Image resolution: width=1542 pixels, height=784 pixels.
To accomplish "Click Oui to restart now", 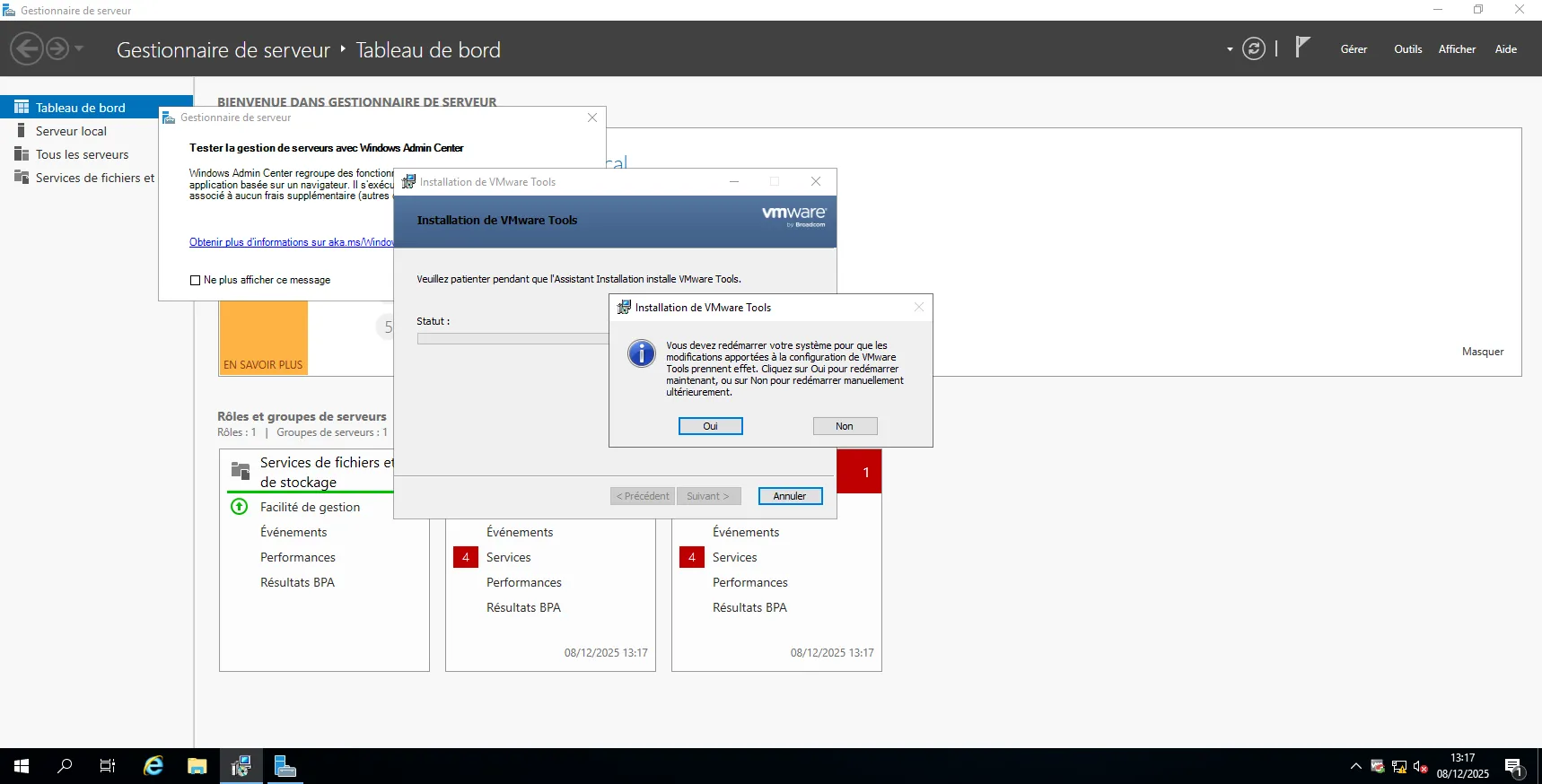I will [x=711, y=426].
